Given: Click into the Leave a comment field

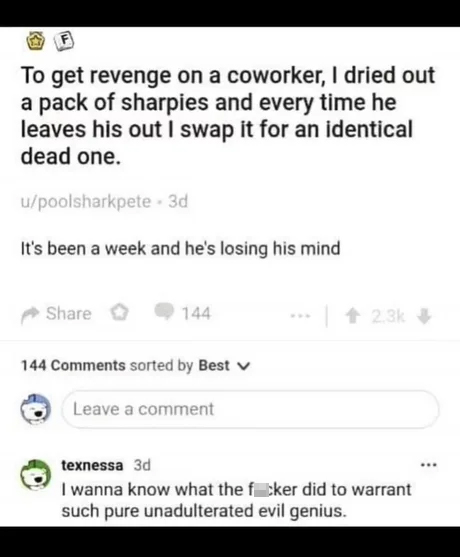Looking at the screenshot, I should (x=250, y=409).
